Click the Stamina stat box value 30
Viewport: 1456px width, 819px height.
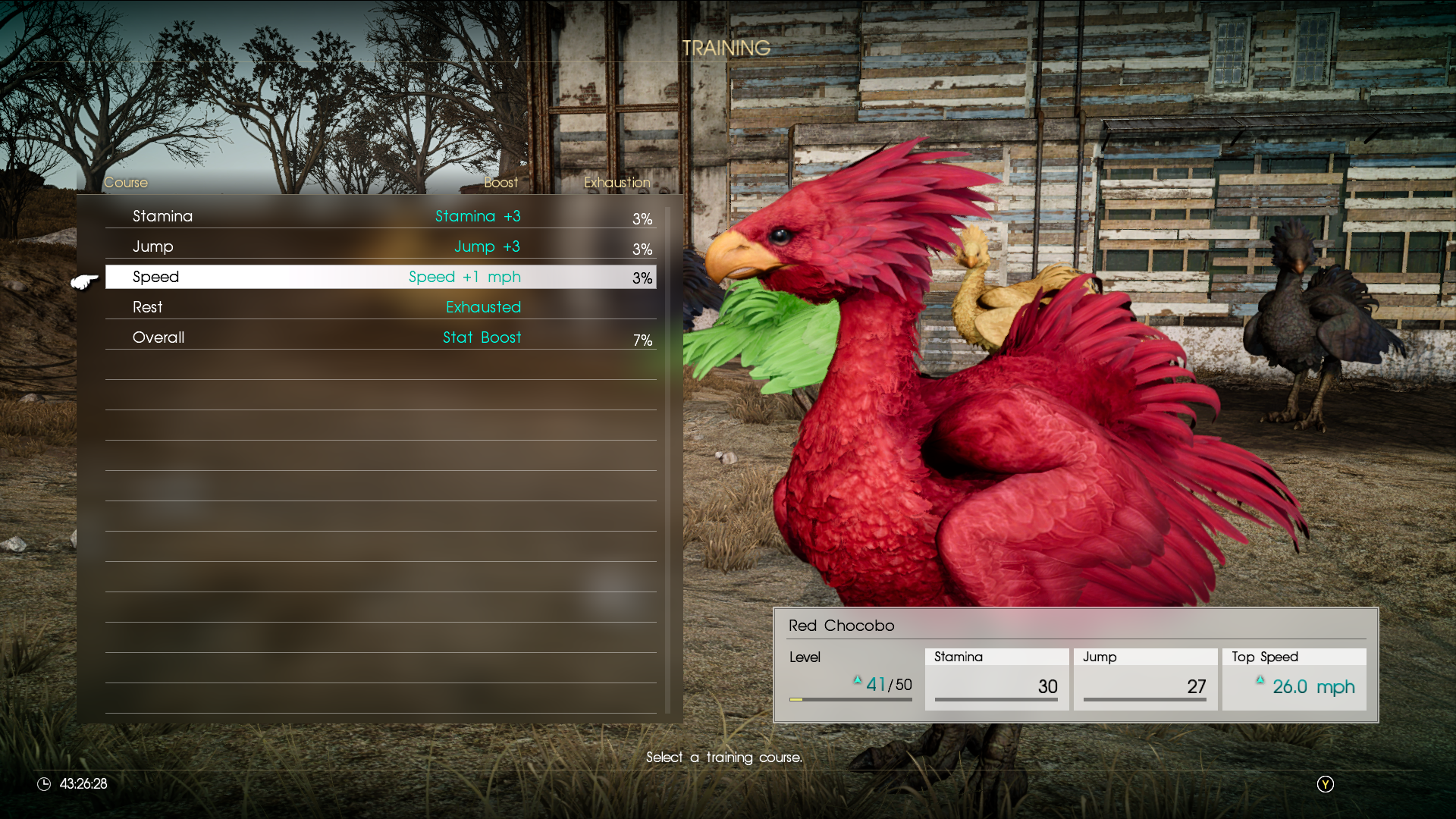[x=1047, y=686]
